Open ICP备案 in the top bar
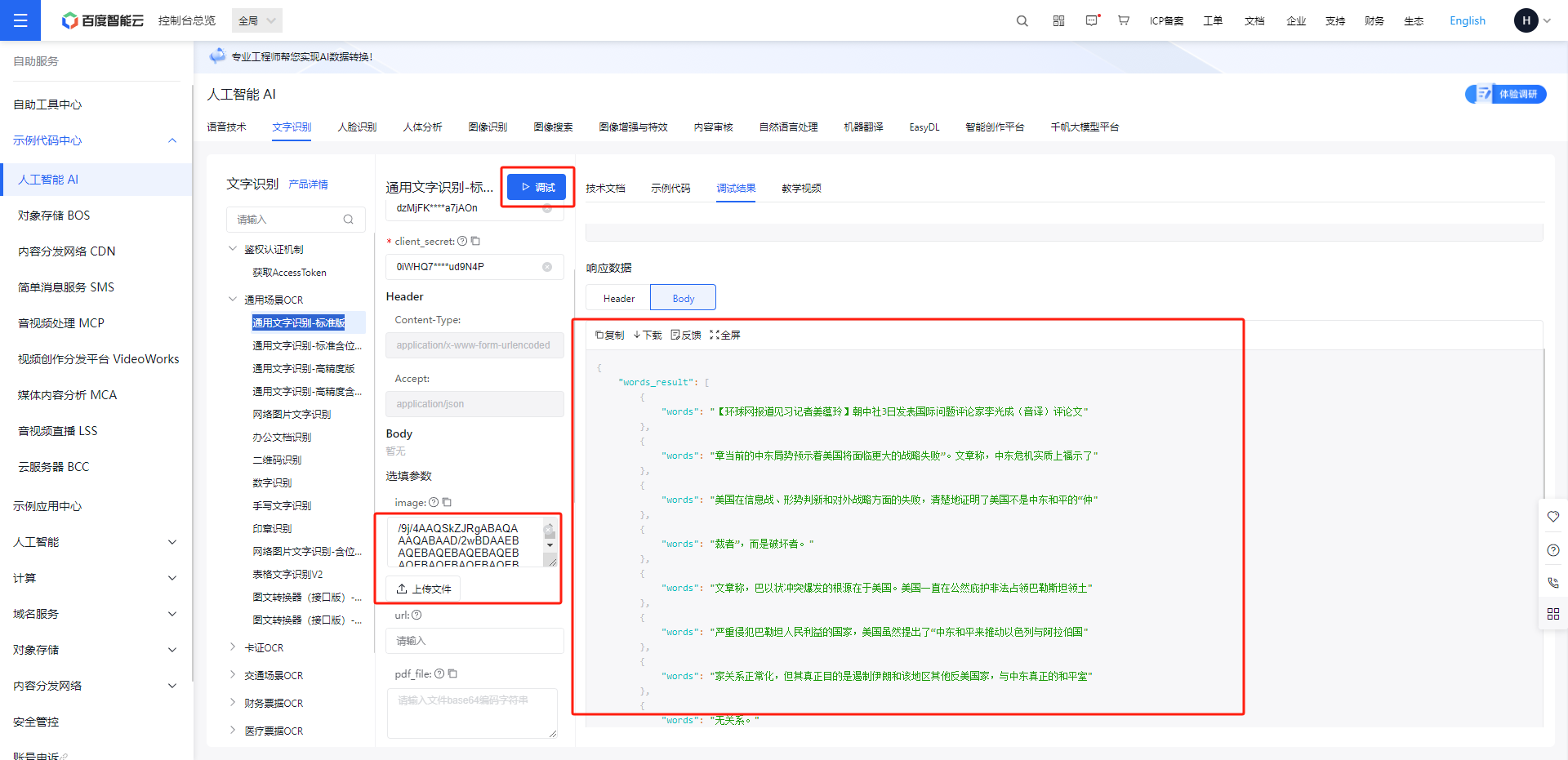 tap(1166, 20)
